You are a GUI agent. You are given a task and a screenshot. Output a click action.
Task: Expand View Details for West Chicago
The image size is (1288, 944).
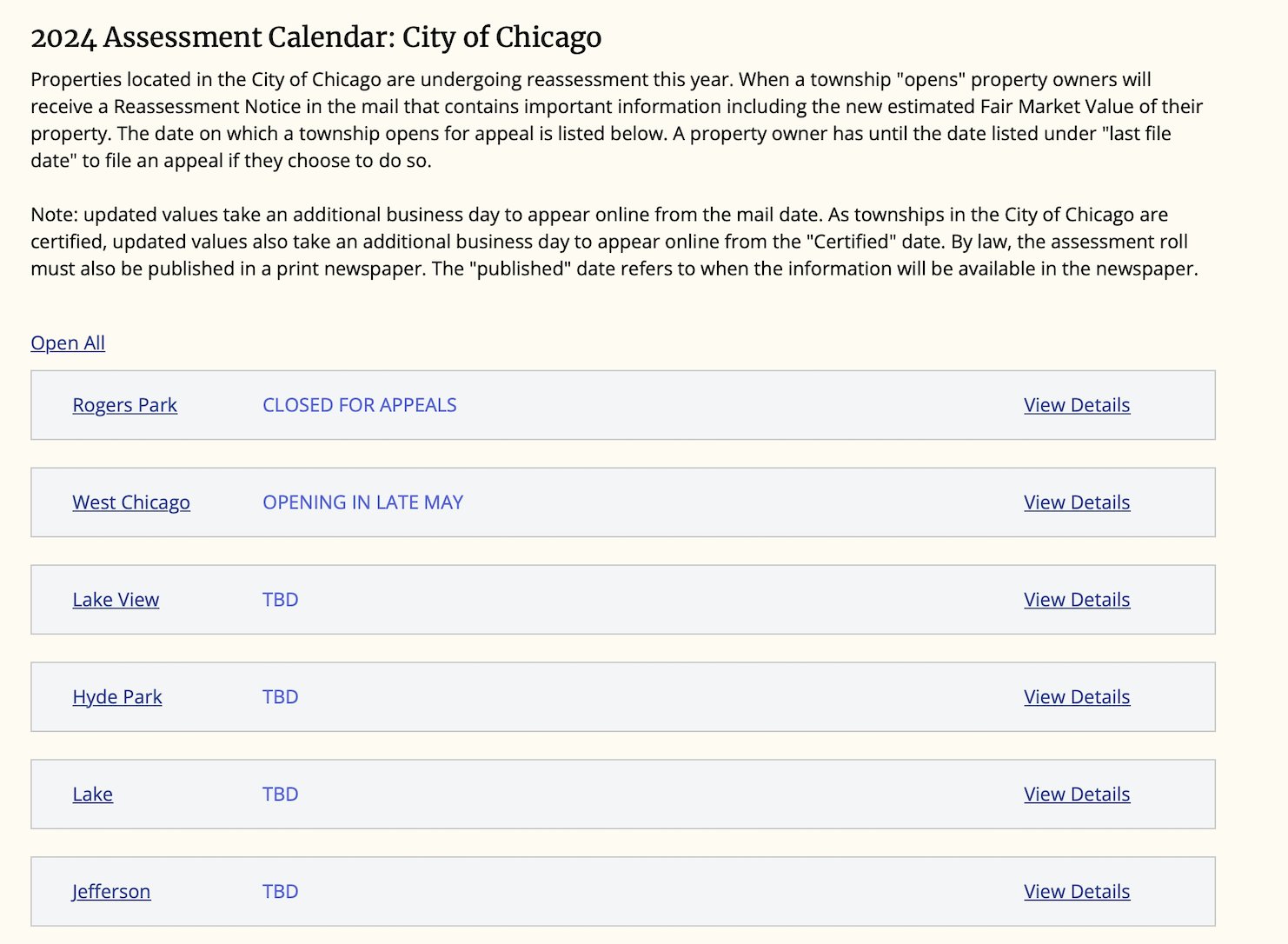pos(1077,502)
